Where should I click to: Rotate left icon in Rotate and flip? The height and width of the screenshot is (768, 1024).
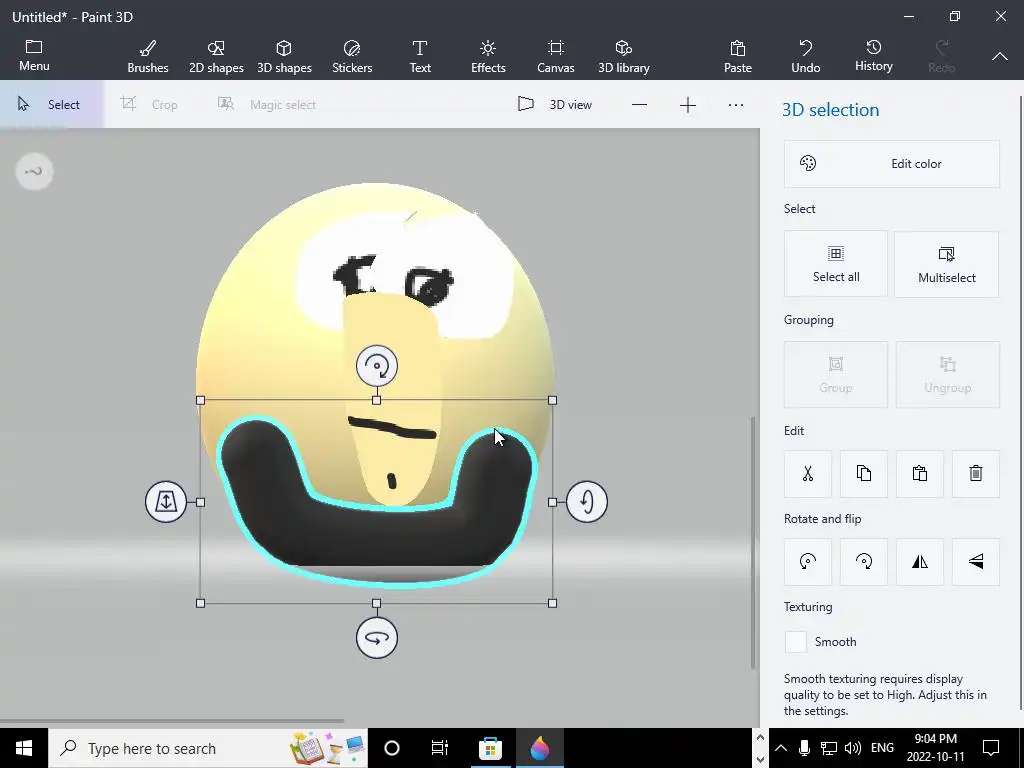pyautogui.click(x=808, y=562)
